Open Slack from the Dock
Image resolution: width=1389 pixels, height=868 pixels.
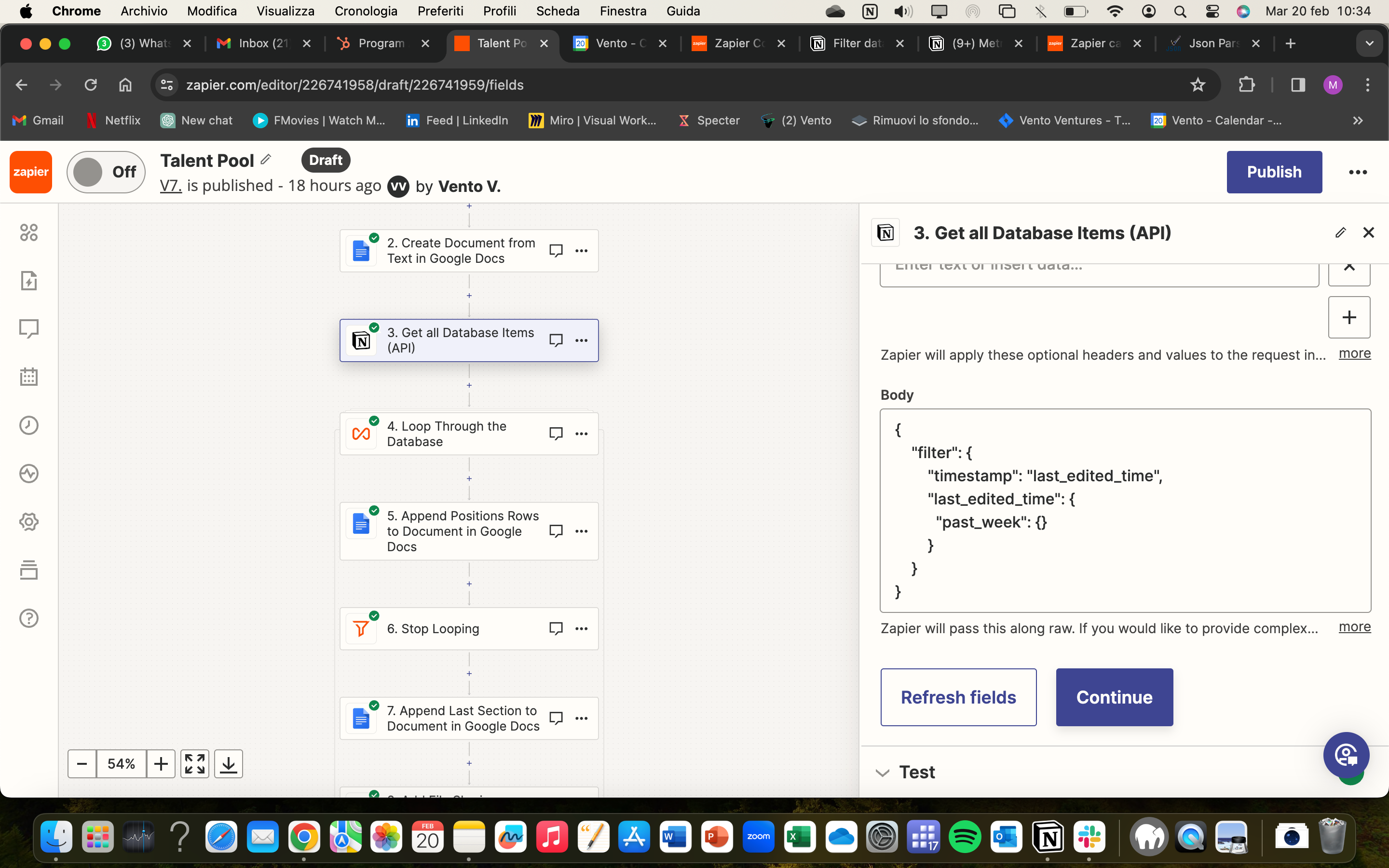[1089, 838]
